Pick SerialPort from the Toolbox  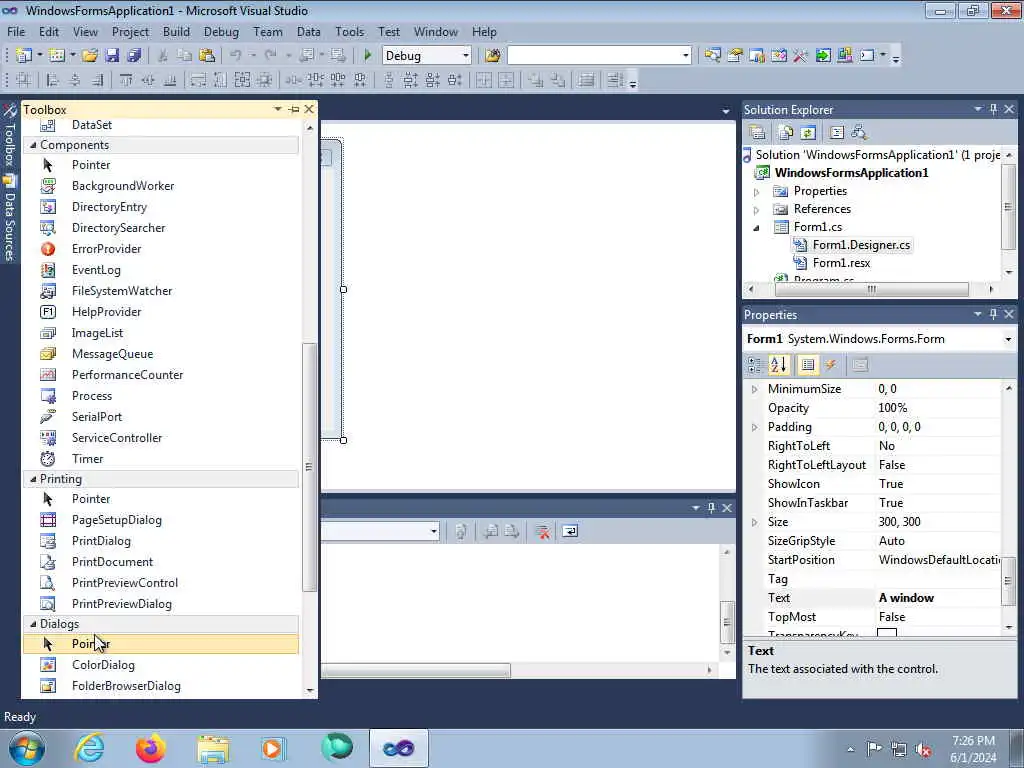97,417
